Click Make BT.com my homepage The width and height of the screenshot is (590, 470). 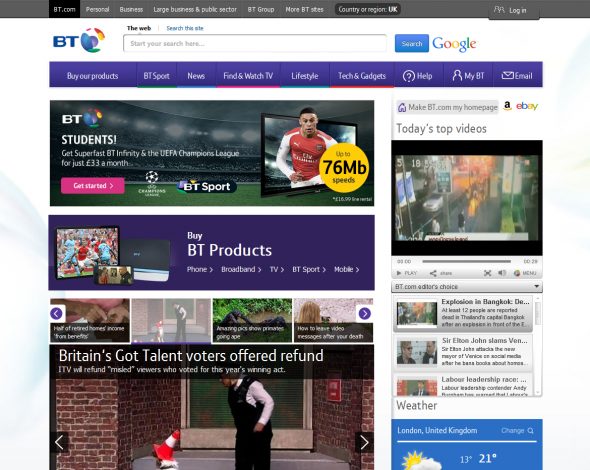(x=448, y=108)
